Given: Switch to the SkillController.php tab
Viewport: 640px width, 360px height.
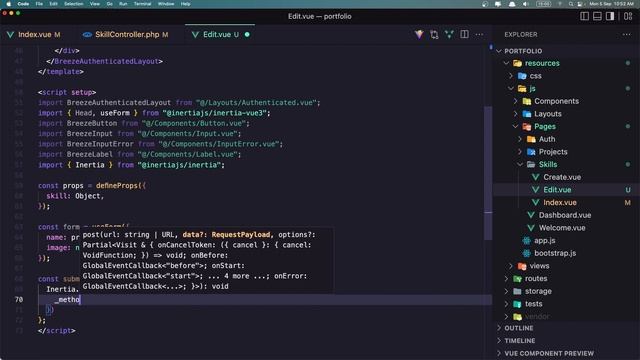Looking at the screenshot, I should point(127,35).
